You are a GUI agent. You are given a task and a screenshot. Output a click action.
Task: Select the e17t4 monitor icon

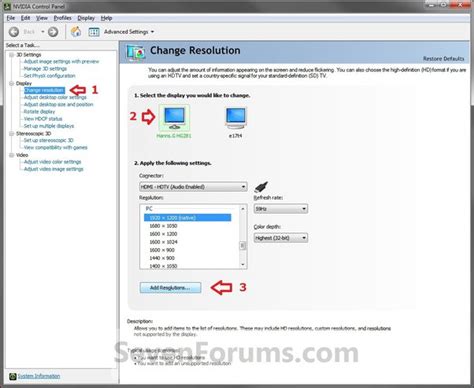click(236, 119)
